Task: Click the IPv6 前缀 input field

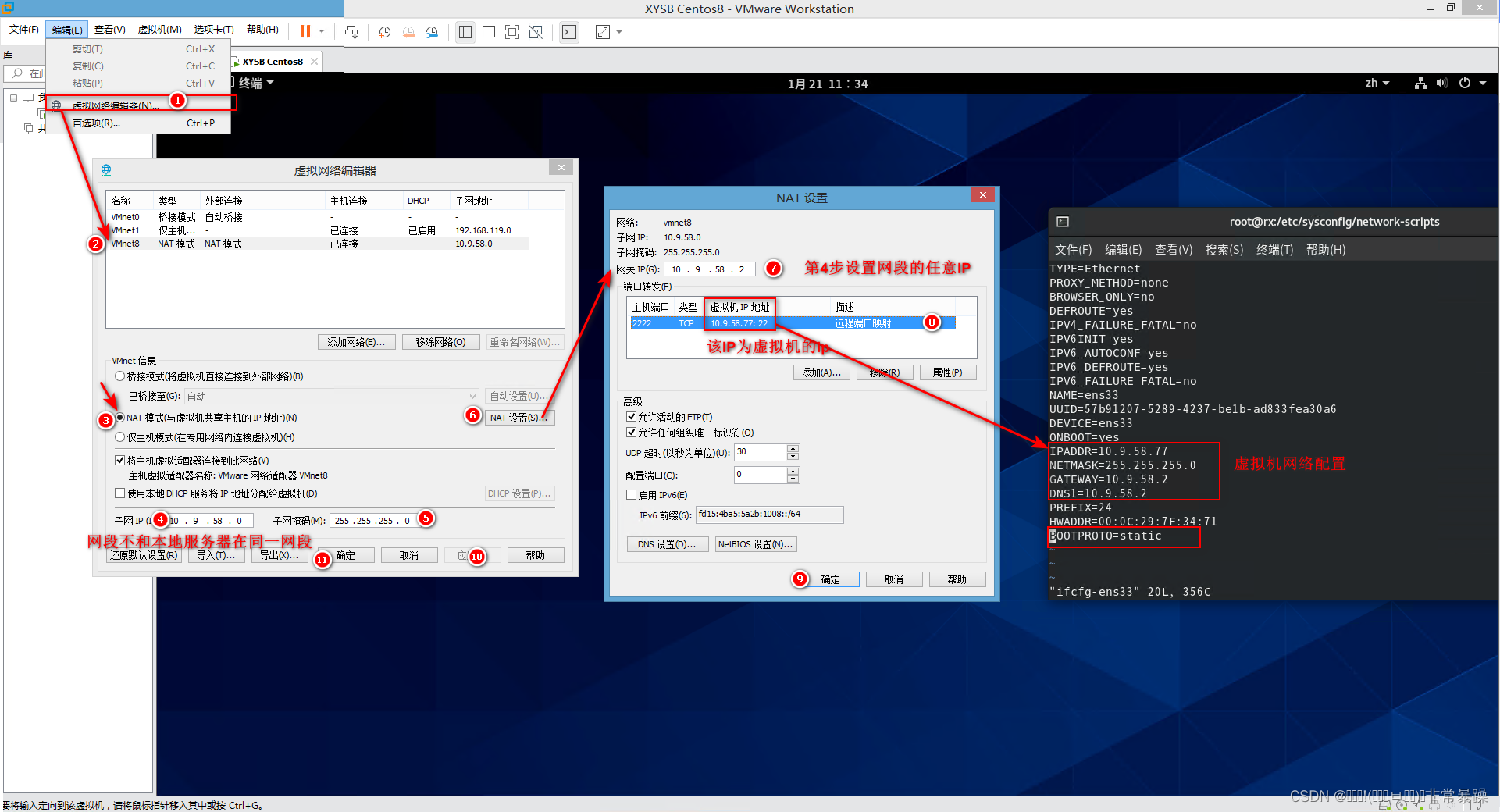Action: (x=769, y=515)
